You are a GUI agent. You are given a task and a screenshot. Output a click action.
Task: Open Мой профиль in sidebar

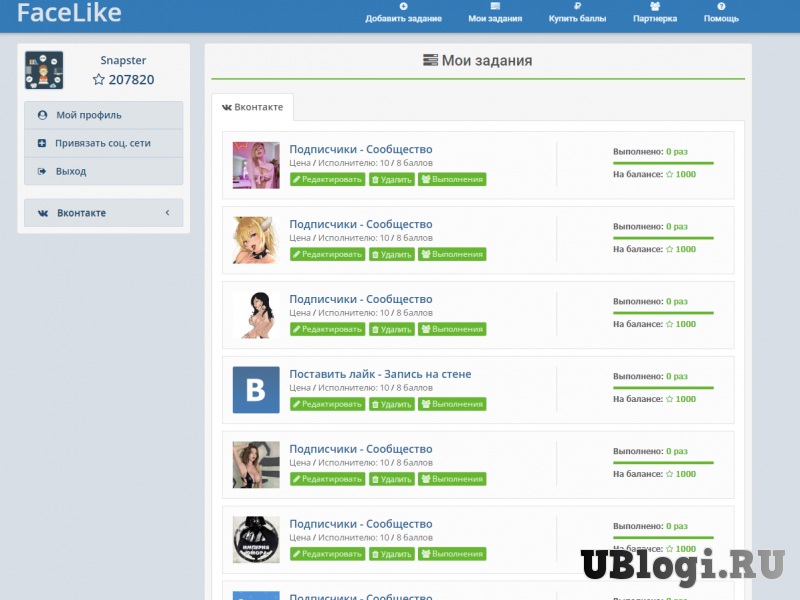point(88,115)
